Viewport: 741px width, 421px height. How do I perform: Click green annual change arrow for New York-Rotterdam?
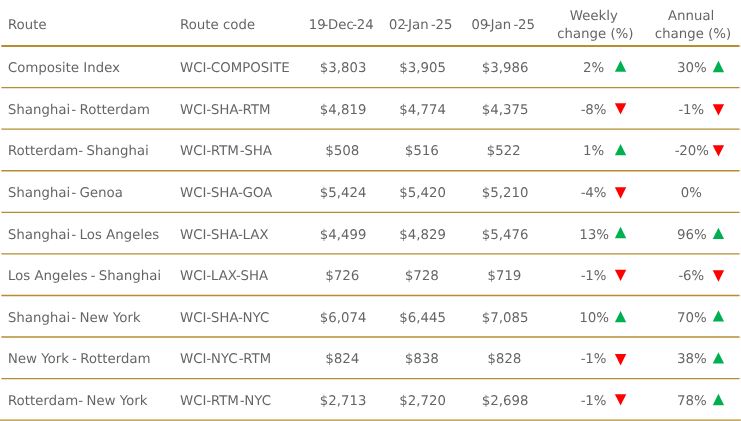[x=718, y=359]
